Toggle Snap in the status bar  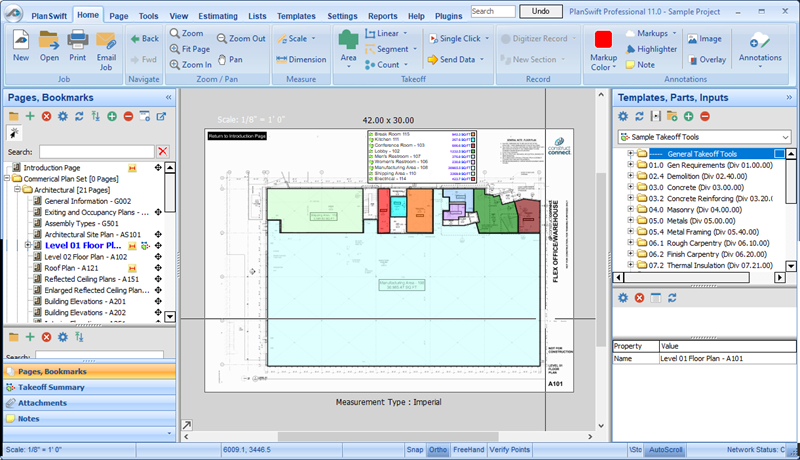[415, 450]
